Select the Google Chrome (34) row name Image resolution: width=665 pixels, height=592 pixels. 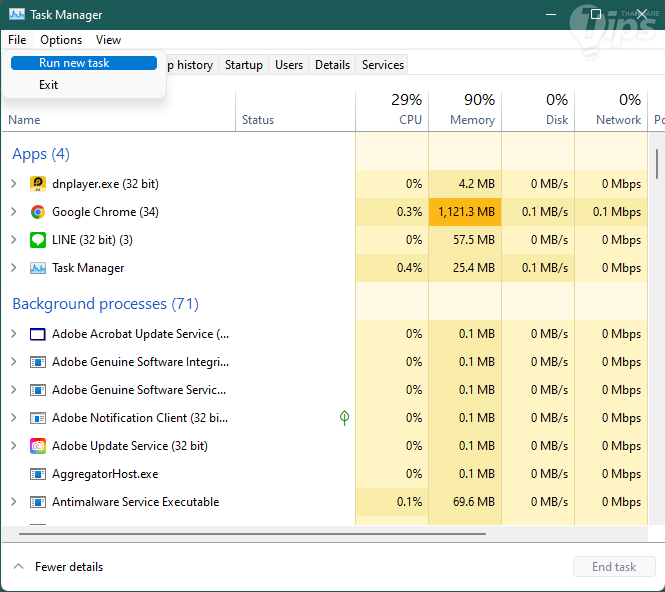point(105,212)
